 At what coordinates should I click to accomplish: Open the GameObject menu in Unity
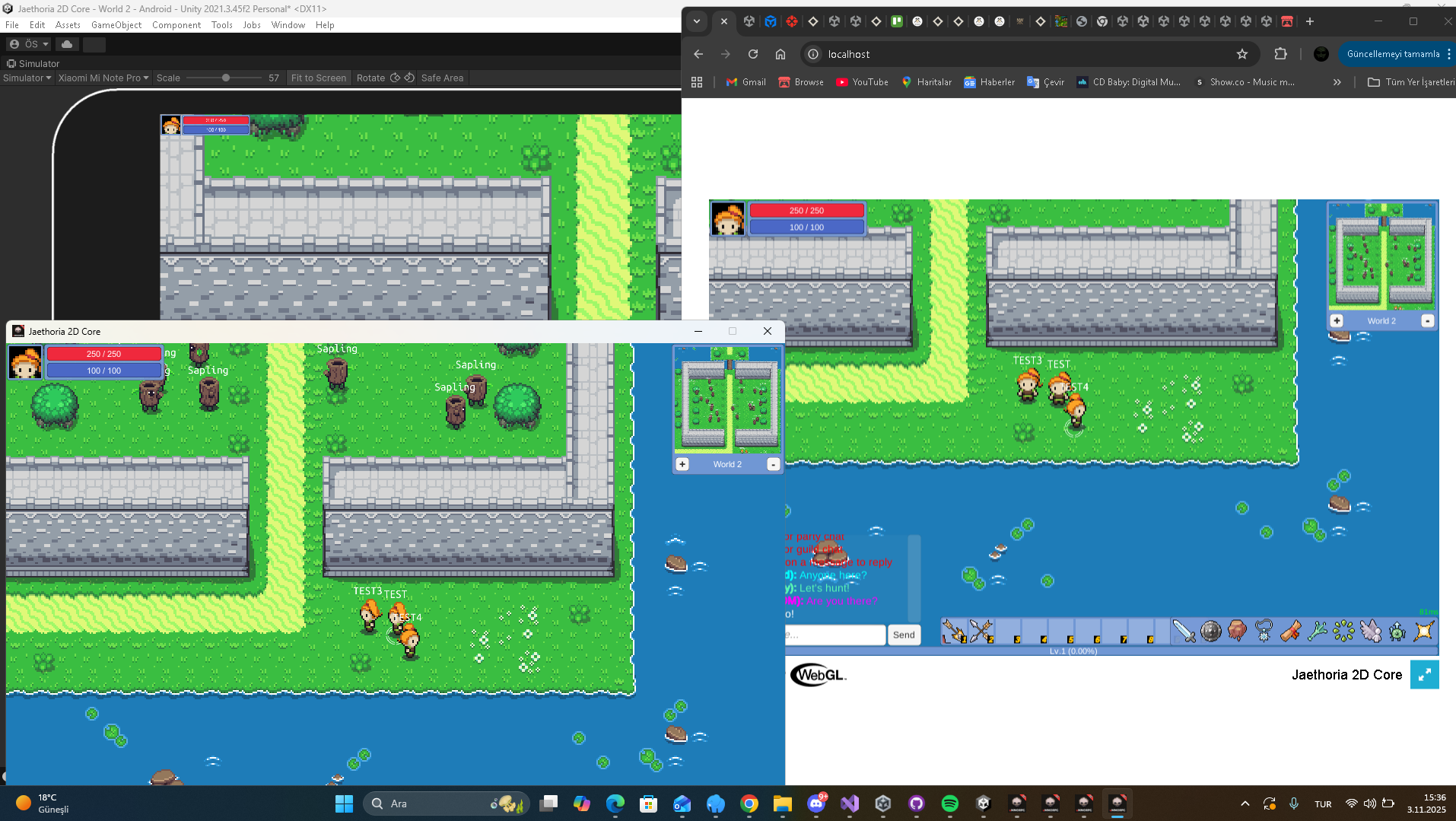tap(116, 25)
